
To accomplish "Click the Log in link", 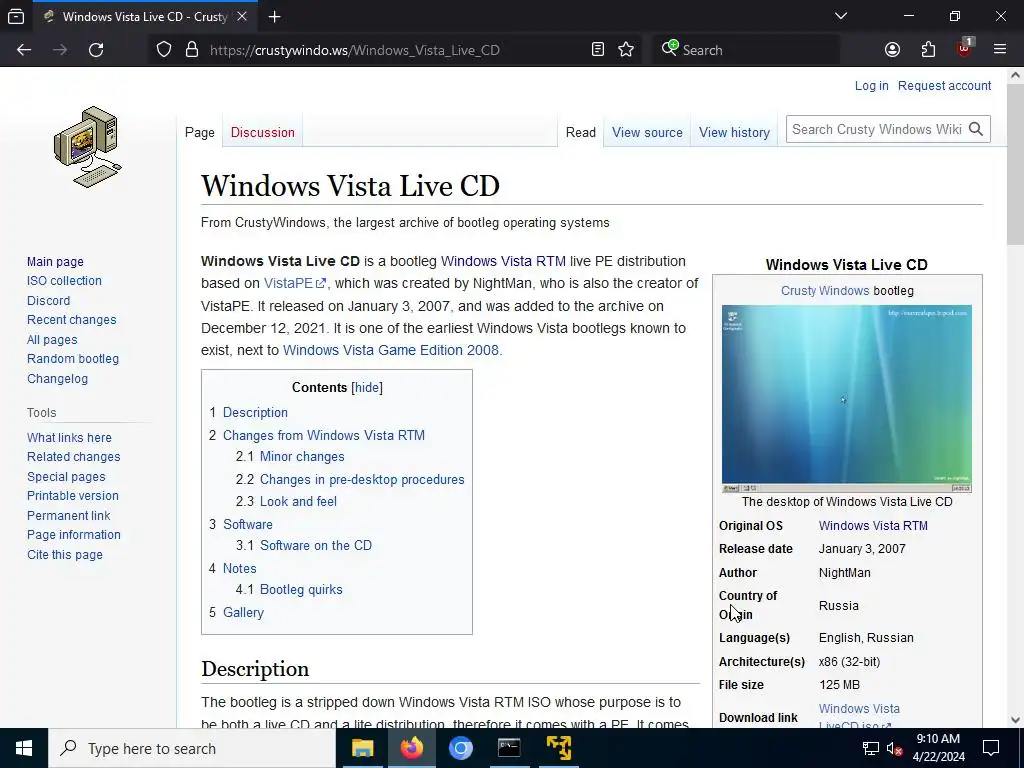I will click(872, 86).
